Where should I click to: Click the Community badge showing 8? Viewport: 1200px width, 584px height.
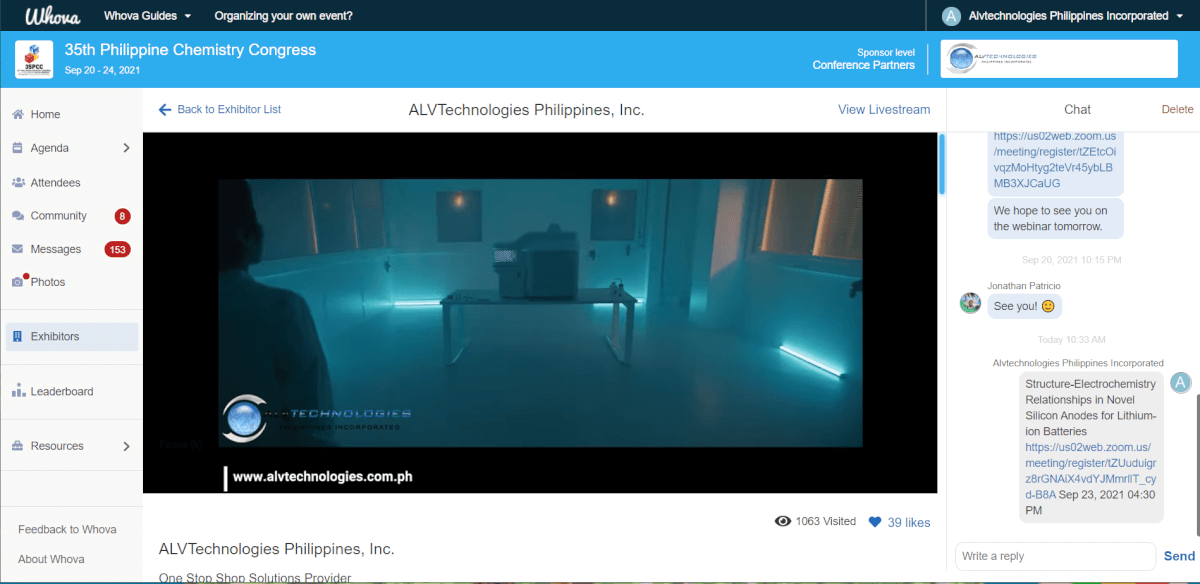click(x=122, y=216)
